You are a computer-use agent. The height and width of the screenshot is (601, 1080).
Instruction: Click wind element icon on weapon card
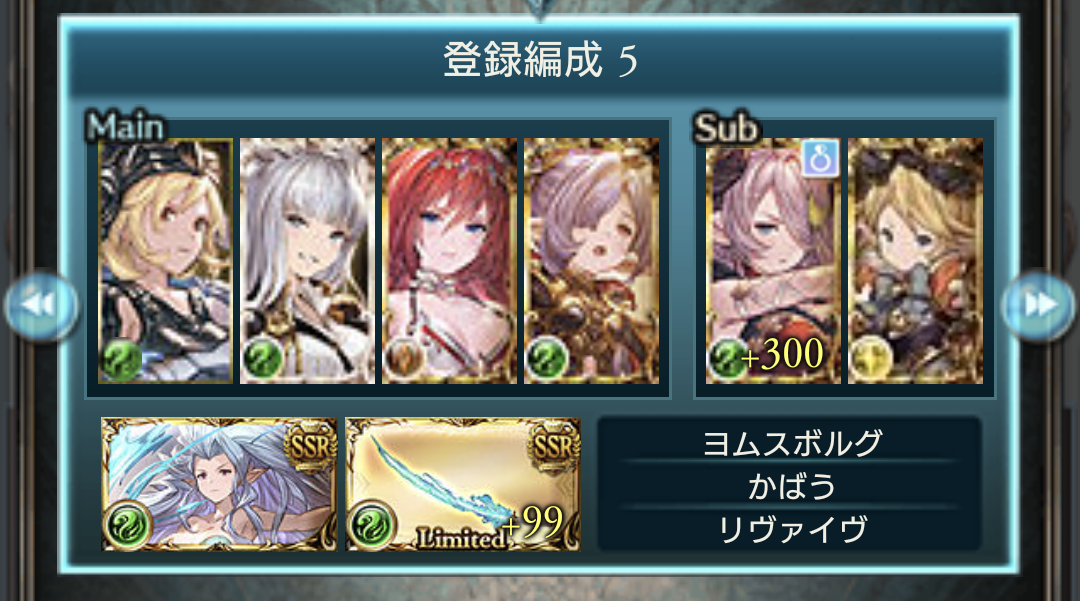point(372,525)
